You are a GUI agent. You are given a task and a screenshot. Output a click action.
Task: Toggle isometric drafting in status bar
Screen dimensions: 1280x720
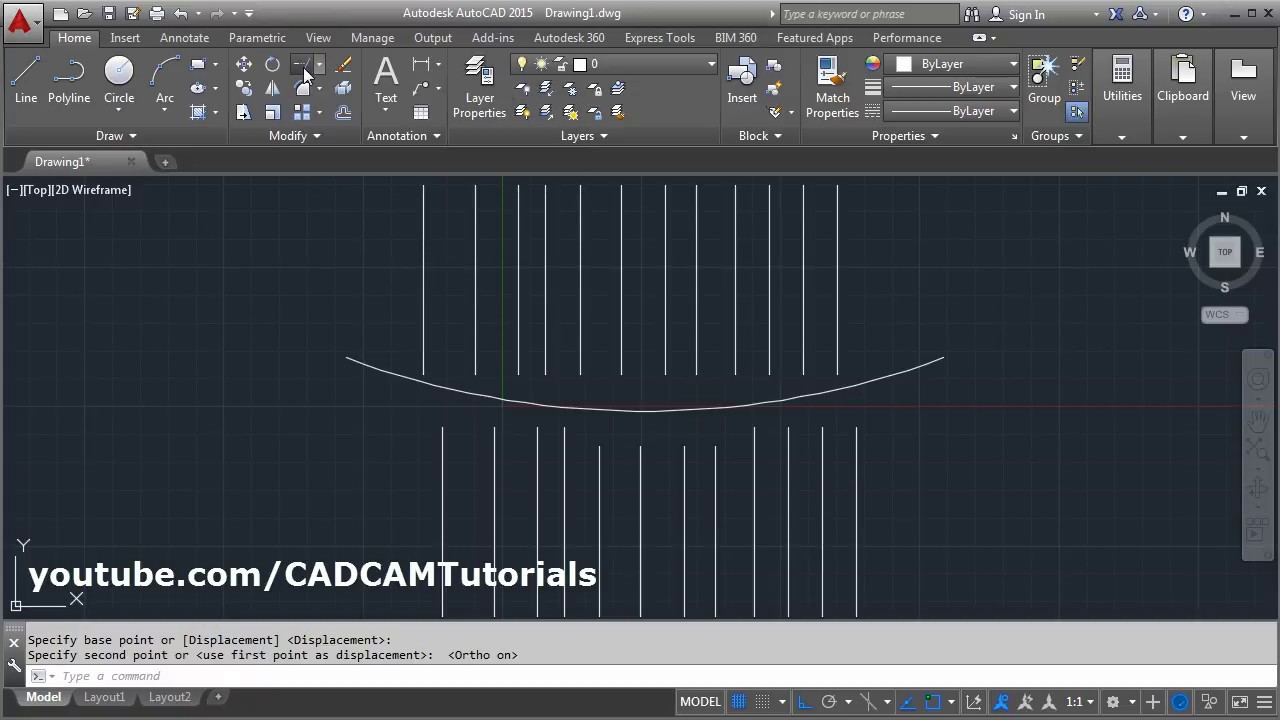869,702
